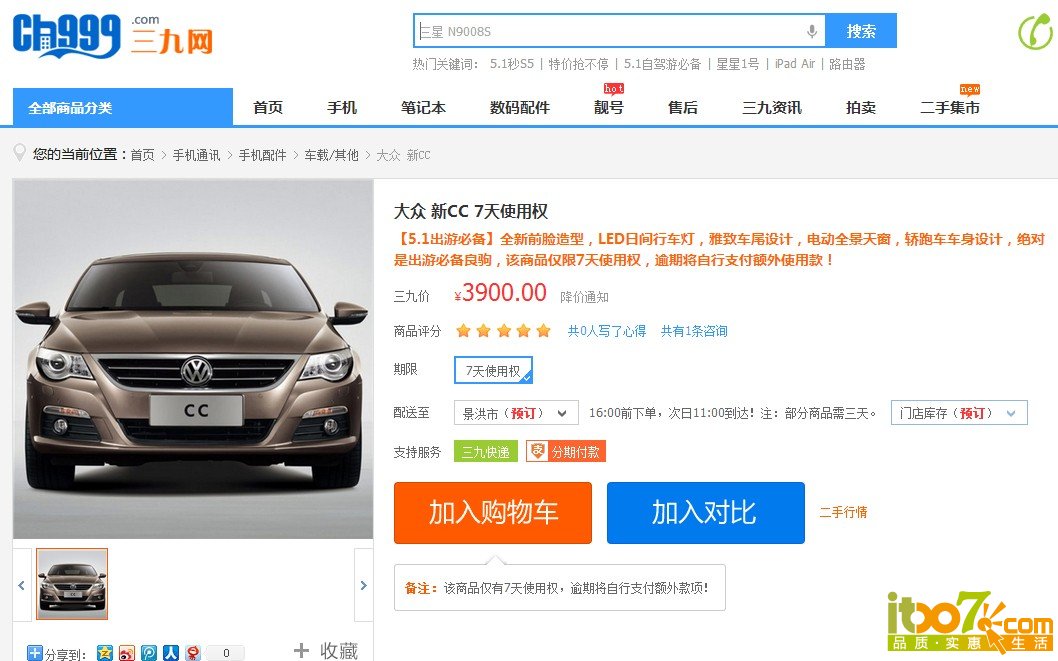Viewport: 1058px width, 661px height.
Task: Open the 共0人写了心得 reviews link
Action: (x=607, y=331)
